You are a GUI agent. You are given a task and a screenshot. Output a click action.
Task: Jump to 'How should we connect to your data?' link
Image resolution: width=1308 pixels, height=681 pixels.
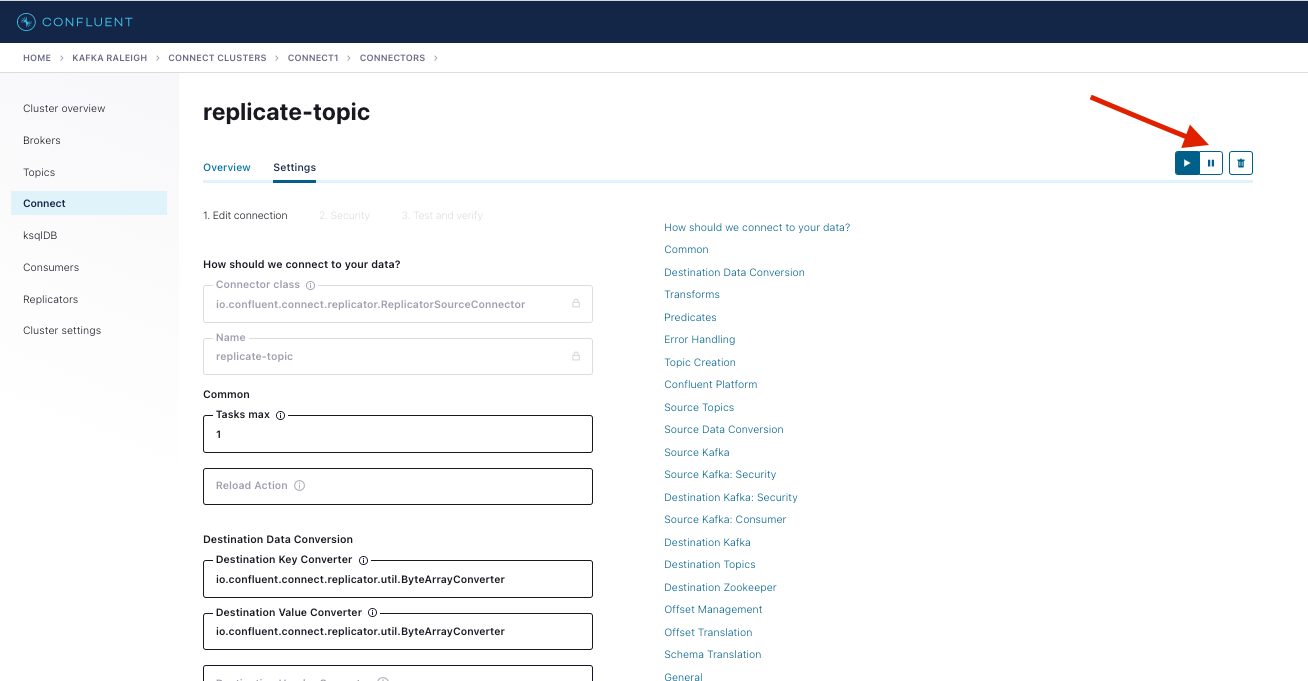point(757,227)
